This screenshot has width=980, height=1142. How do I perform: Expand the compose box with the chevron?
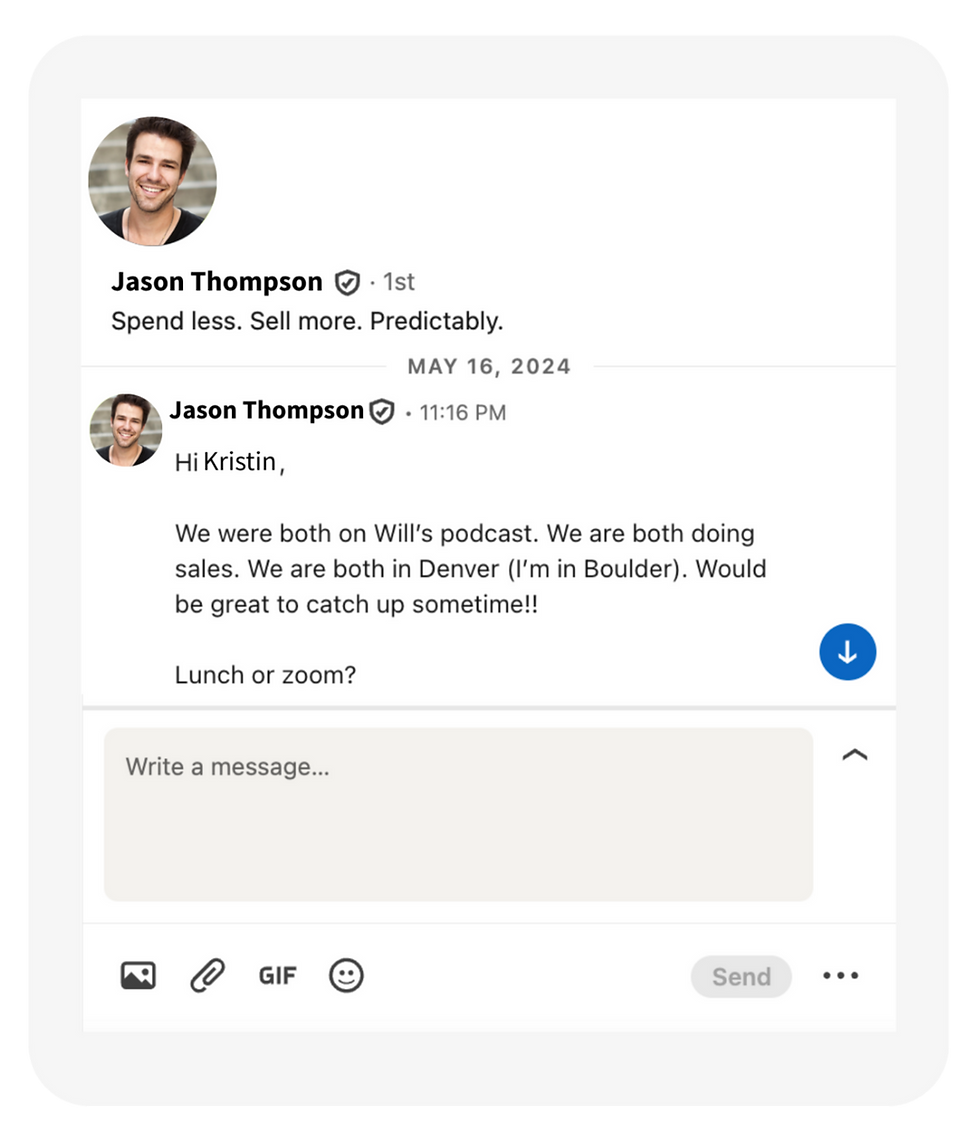pos(854,756)
